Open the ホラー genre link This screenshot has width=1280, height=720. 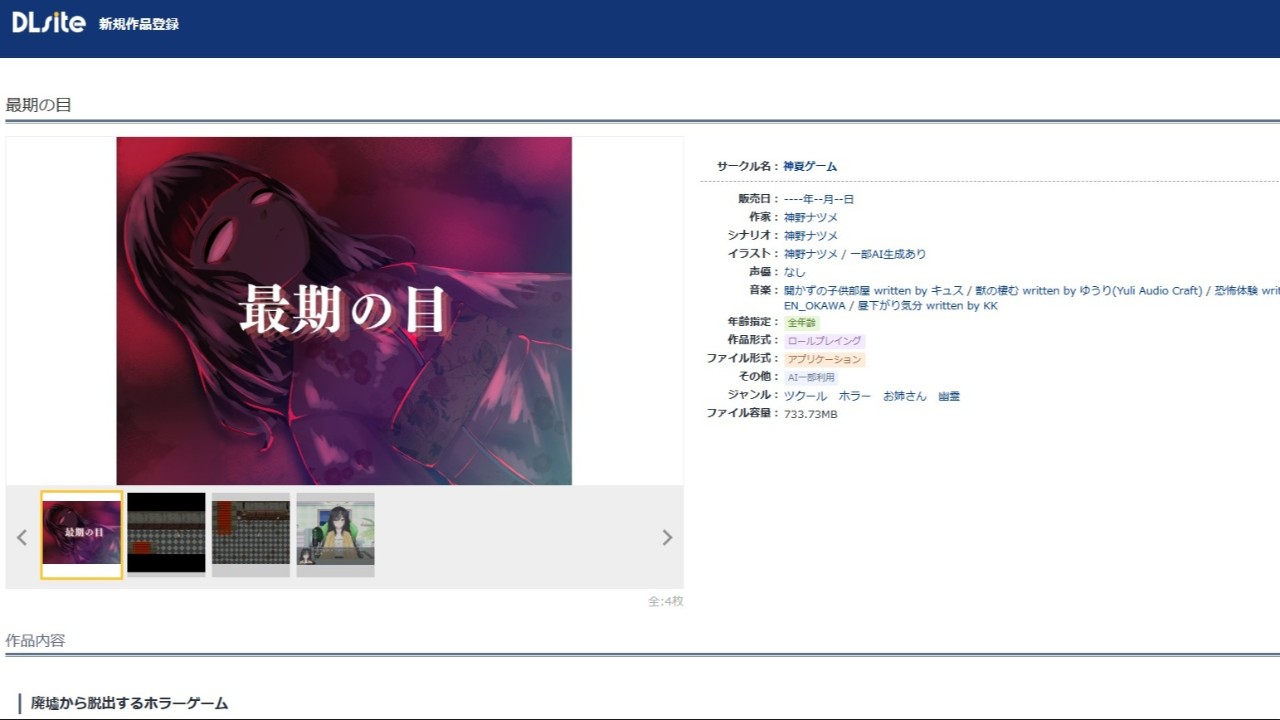pyautogui.click(x=855, y=396)
